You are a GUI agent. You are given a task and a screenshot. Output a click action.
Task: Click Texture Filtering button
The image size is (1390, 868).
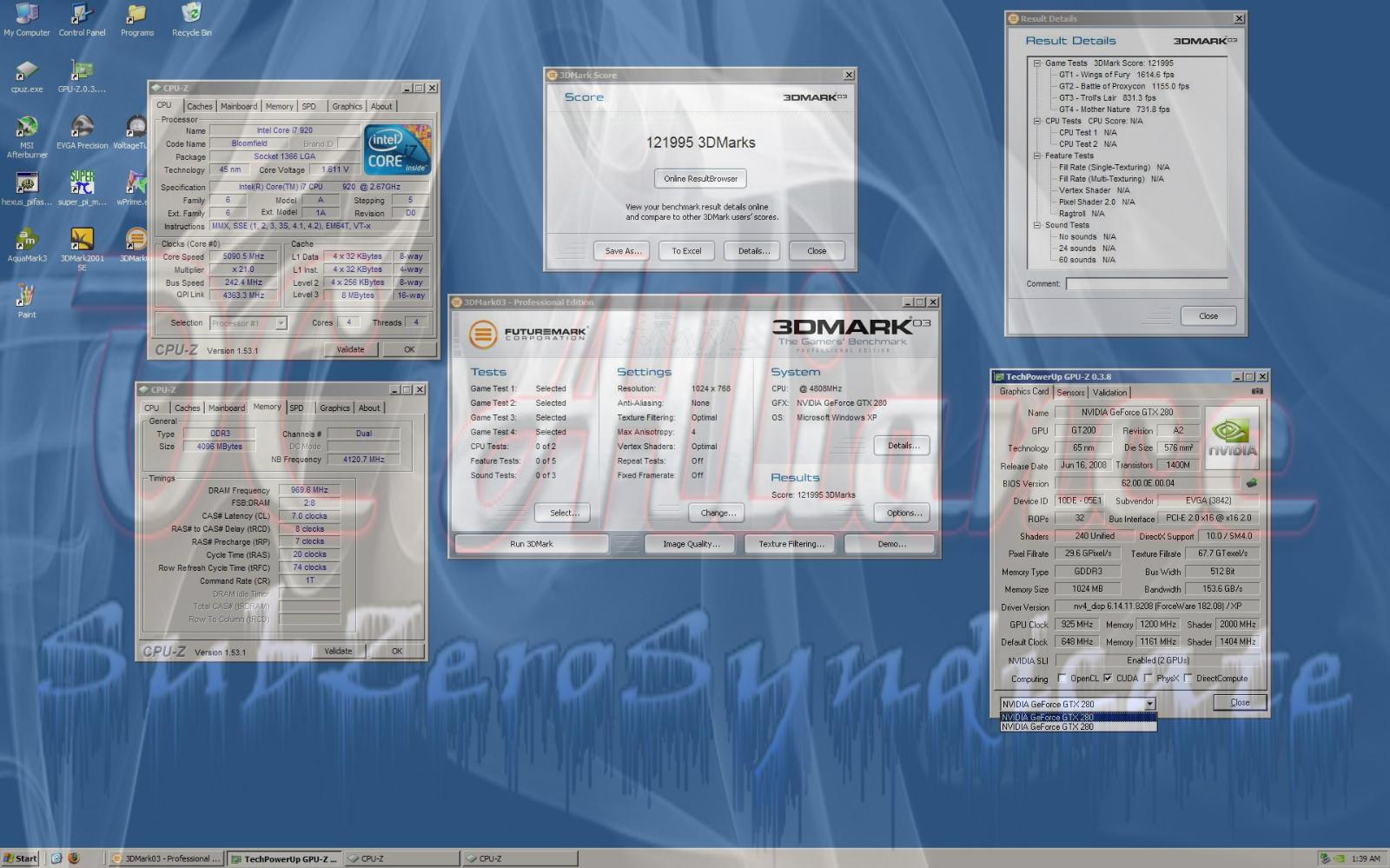point(791,544)
